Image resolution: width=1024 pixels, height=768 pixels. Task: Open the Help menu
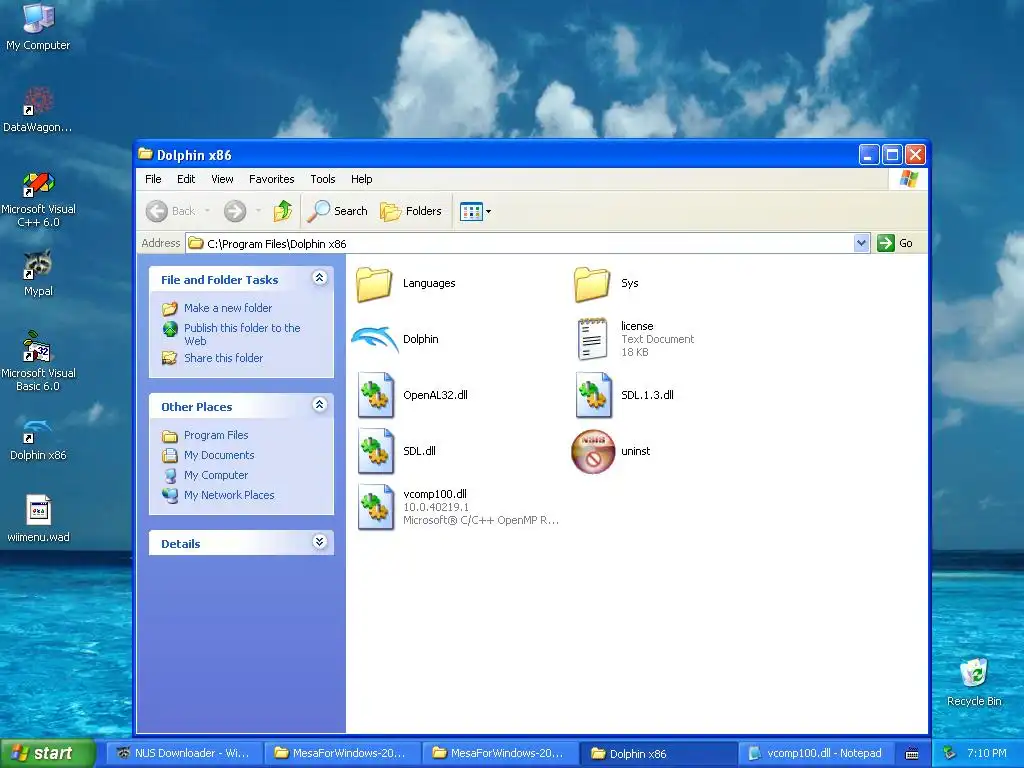point(361,179)
